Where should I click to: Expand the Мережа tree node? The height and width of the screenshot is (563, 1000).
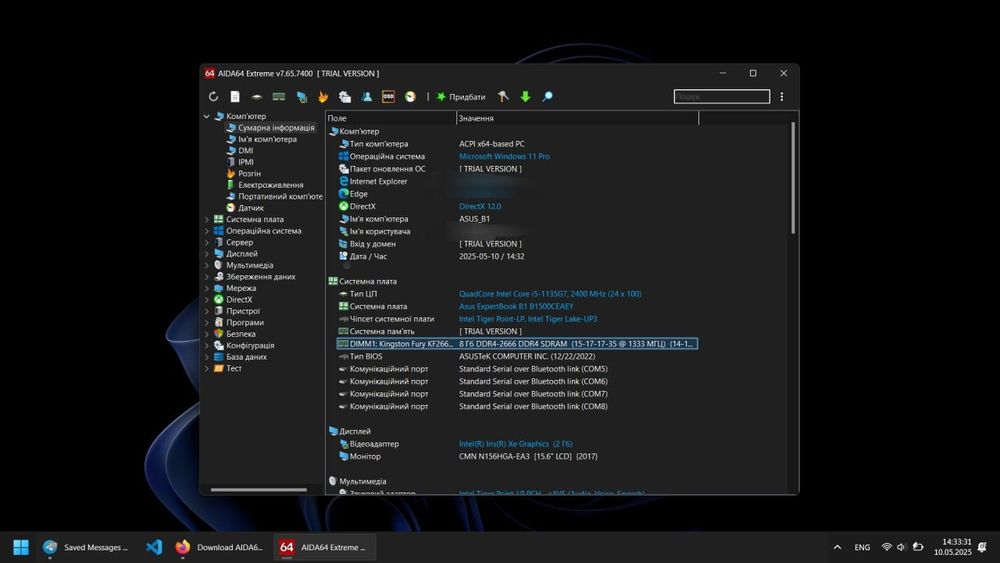coord(207,288)
